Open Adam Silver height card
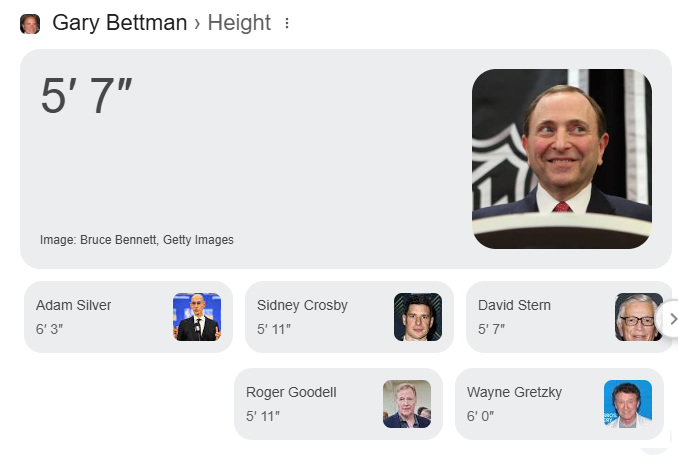The width and height of the screenshot is (678, 459). click(x=128, y=317)
